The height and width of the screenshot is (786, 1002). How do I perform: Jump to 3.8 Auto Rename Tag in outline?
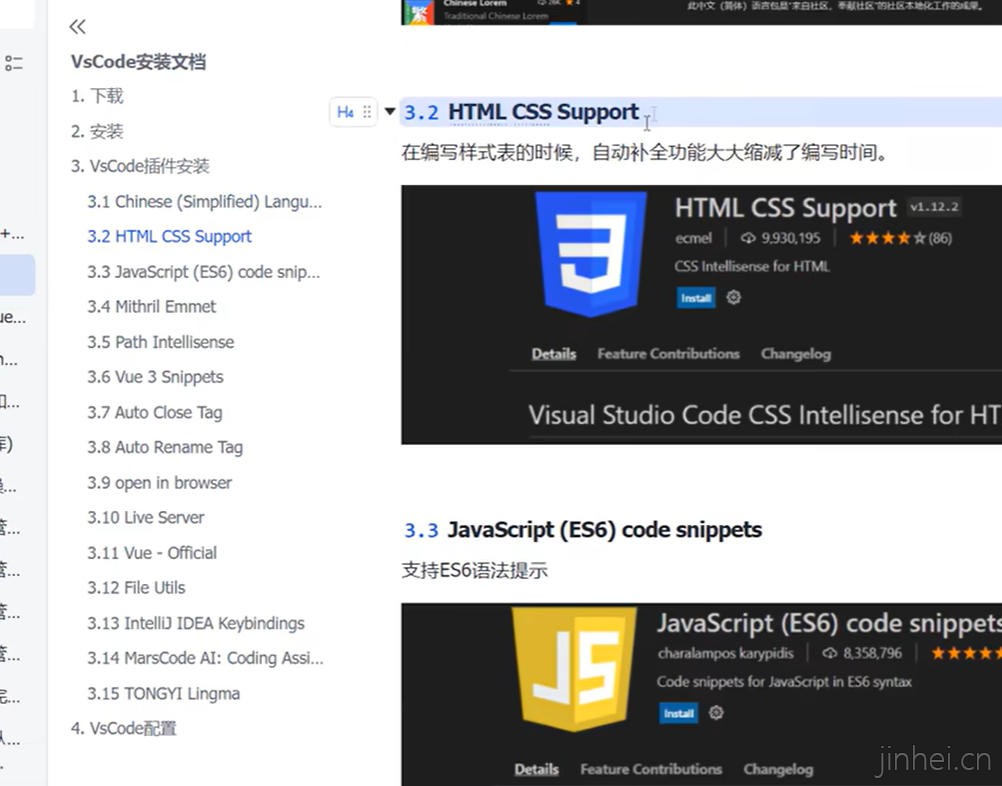[165, 447]
